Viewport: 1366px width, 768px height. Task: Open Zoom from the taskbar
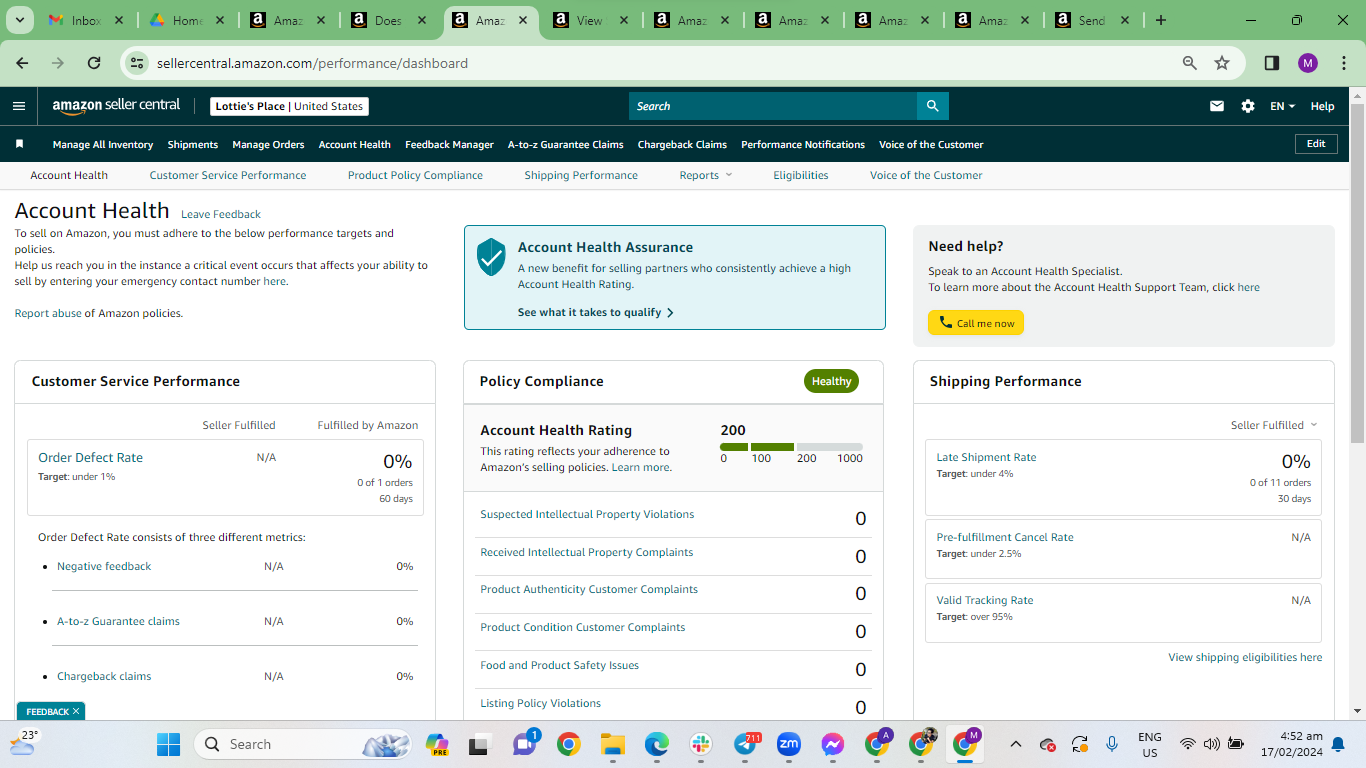[789, 744]
